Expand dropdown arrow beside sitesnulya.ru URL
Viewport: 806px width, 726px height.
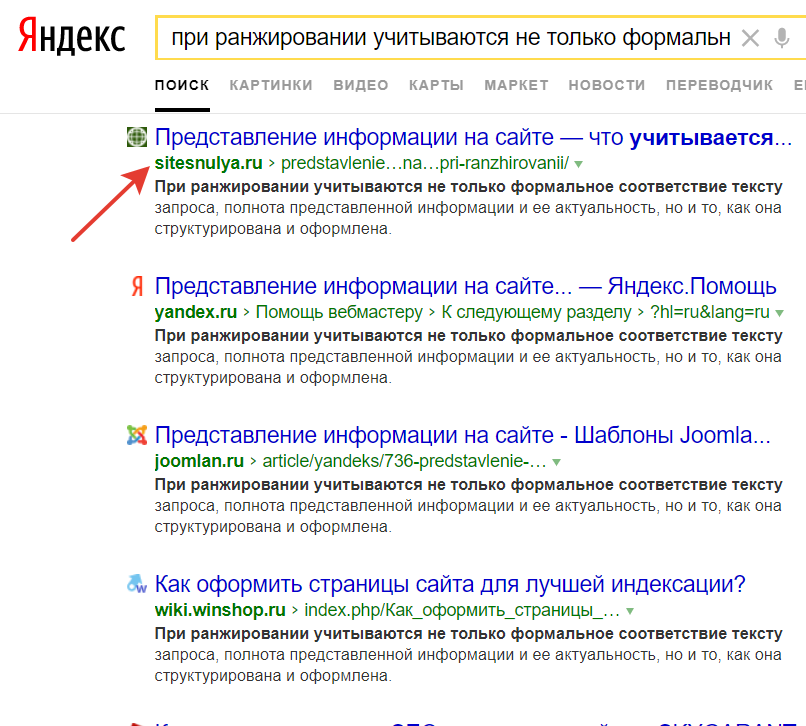(578, 164)
